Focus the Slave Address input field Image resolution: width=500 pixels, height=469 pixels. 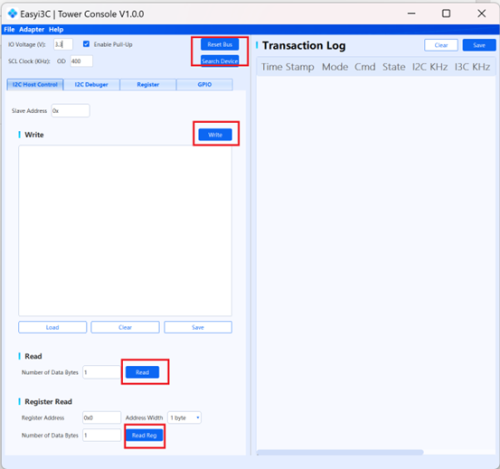coord(70,111)
